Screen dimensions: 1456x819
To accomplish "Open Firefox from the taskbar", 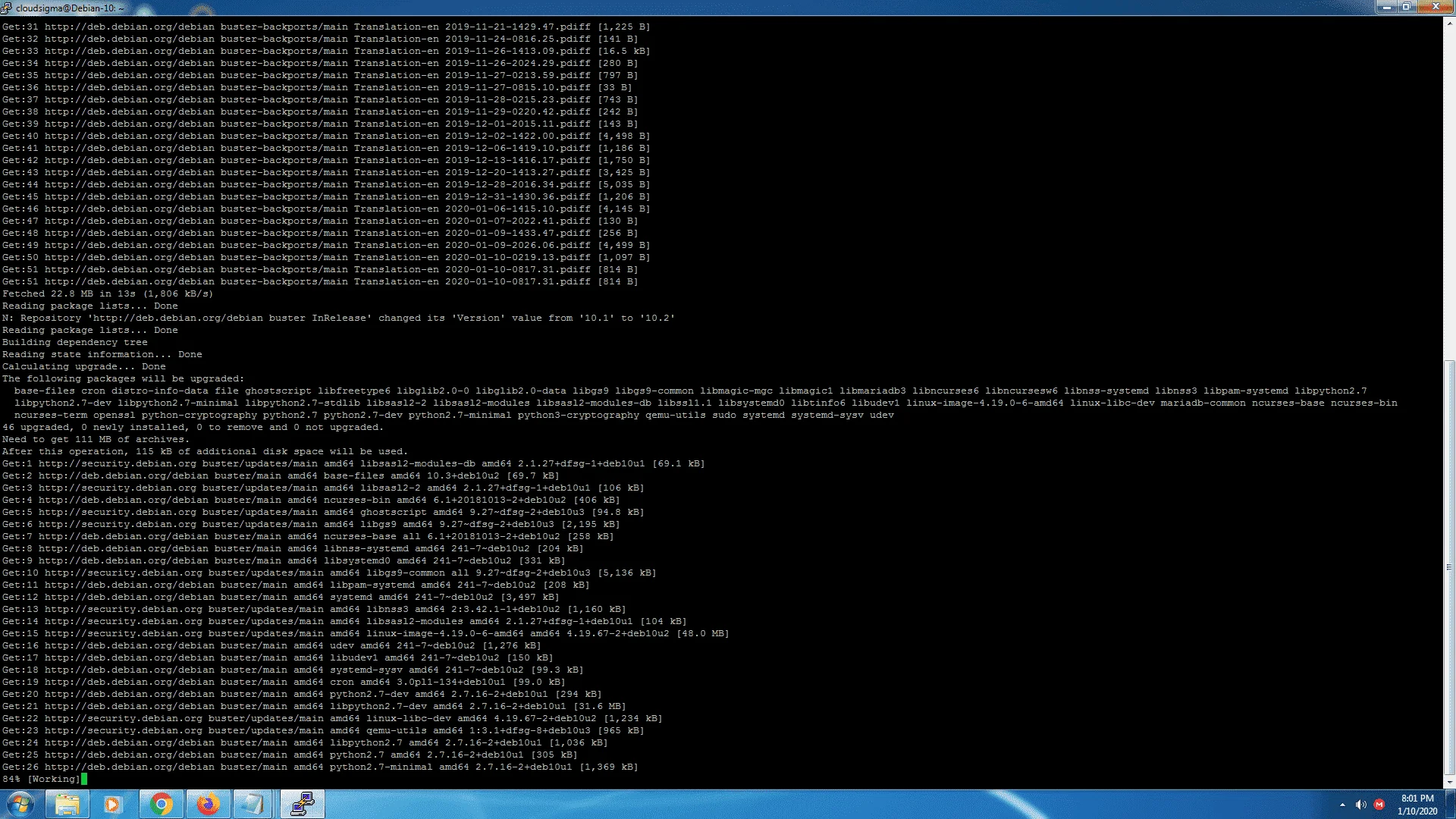I will click(208, 804).
